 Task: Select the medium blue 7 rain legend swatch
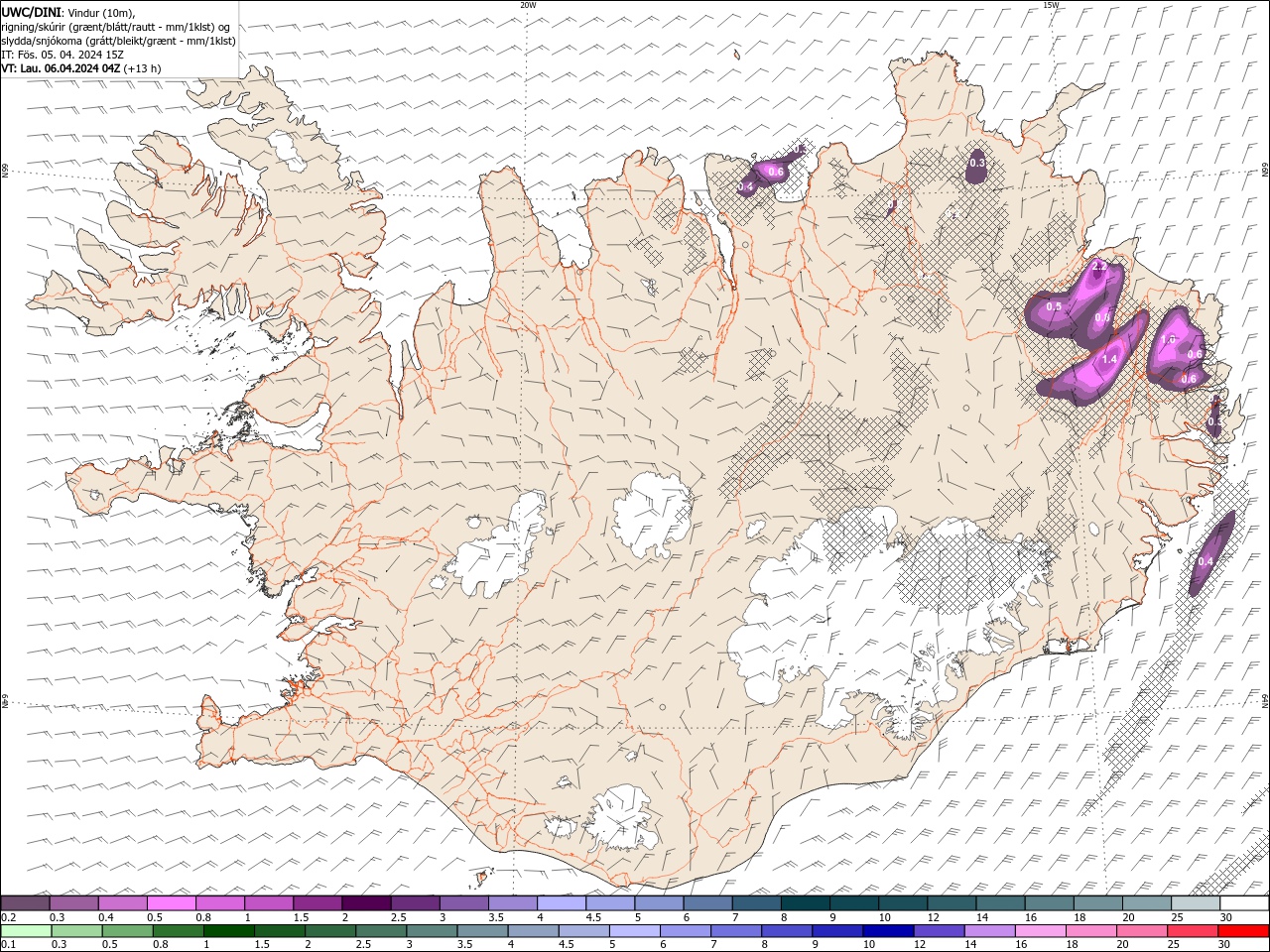735,931
